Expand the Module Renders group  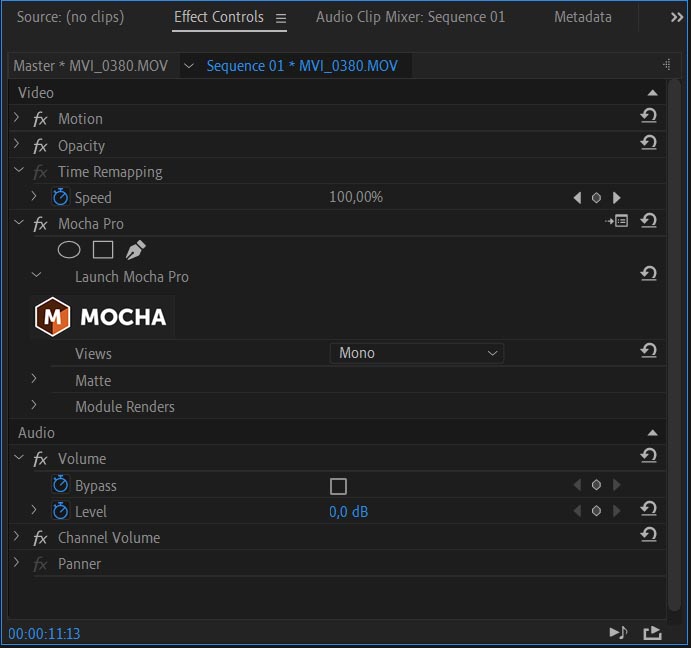[x=34, y=405]
